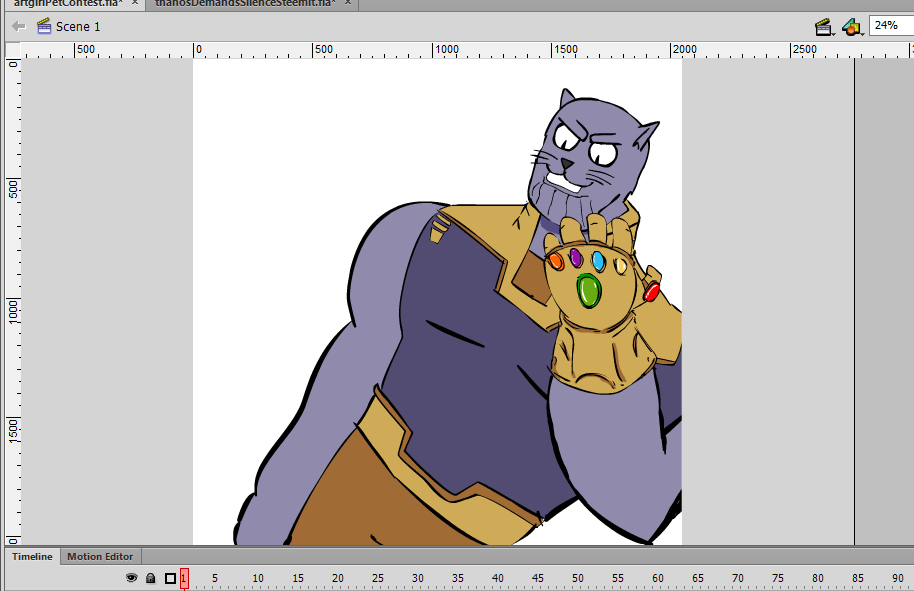This screenshot has width=914, height=591.
Task: Jump to frame 75 on the timeline
Action: (778, 578)
